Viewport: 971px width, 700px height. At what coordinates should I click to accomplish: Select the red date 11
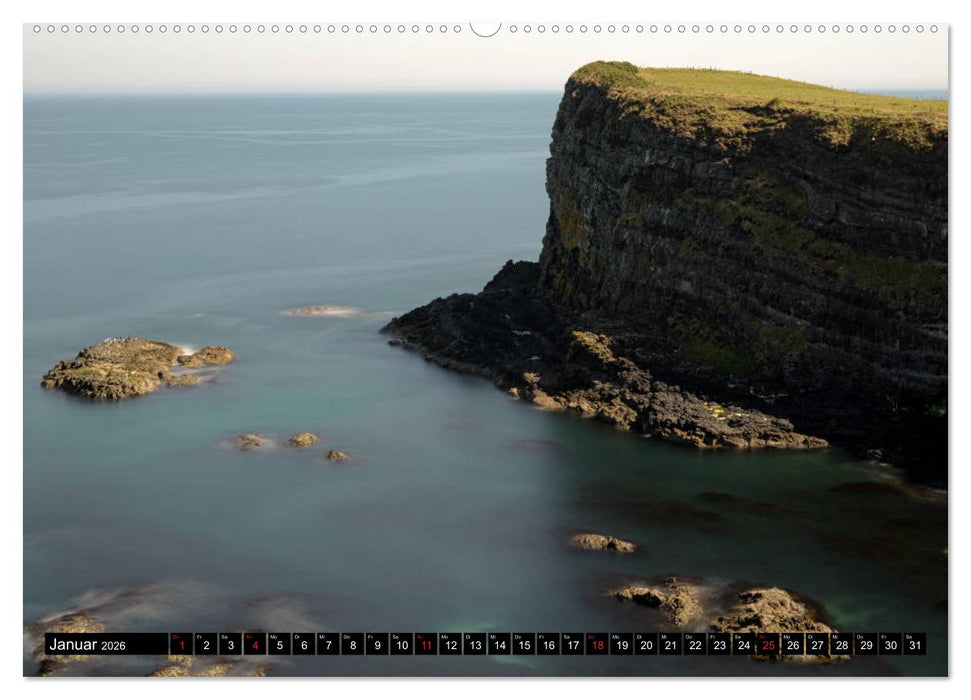pos(428,647)
